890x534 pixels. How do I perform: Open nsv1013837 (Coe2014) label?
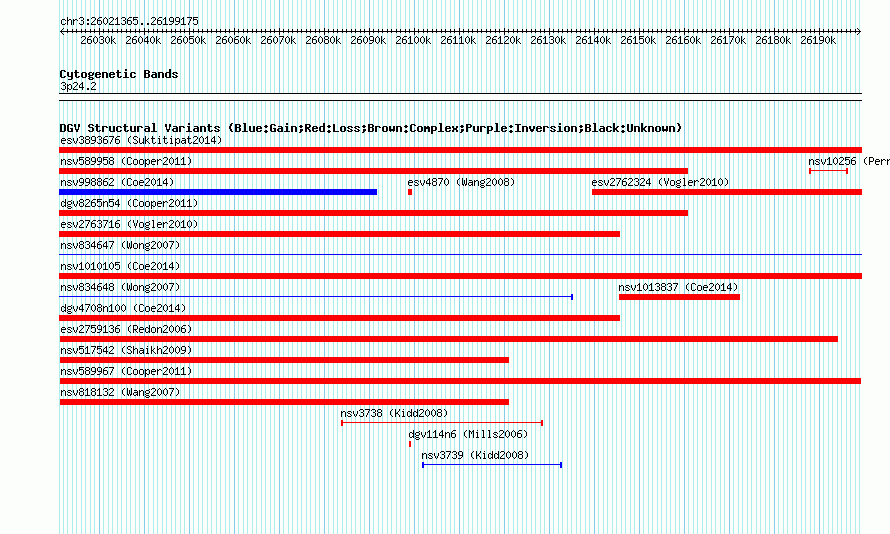678,287
